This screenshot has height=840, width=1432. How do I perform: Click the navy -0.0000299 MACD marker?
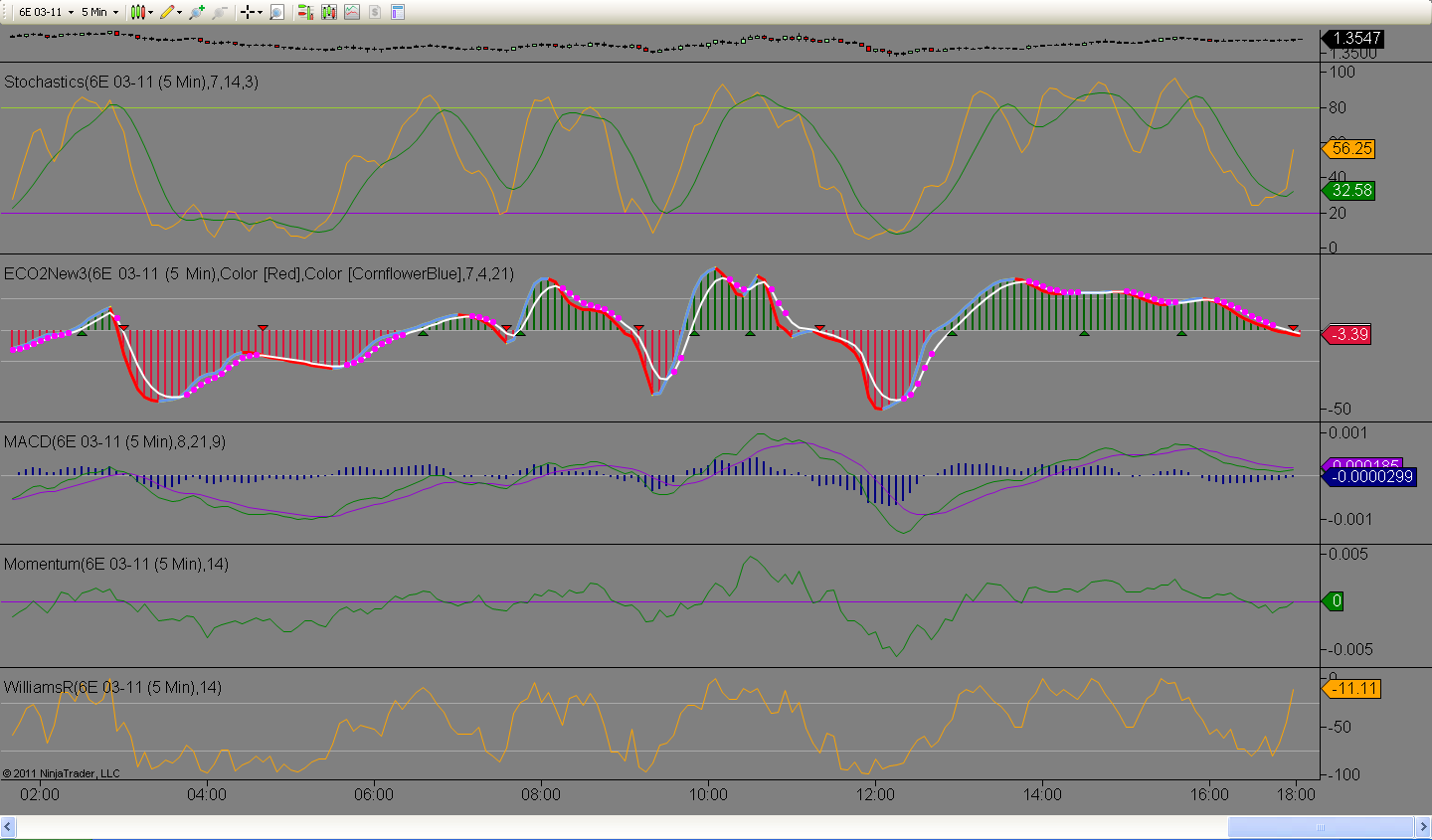pos(1368,477)
